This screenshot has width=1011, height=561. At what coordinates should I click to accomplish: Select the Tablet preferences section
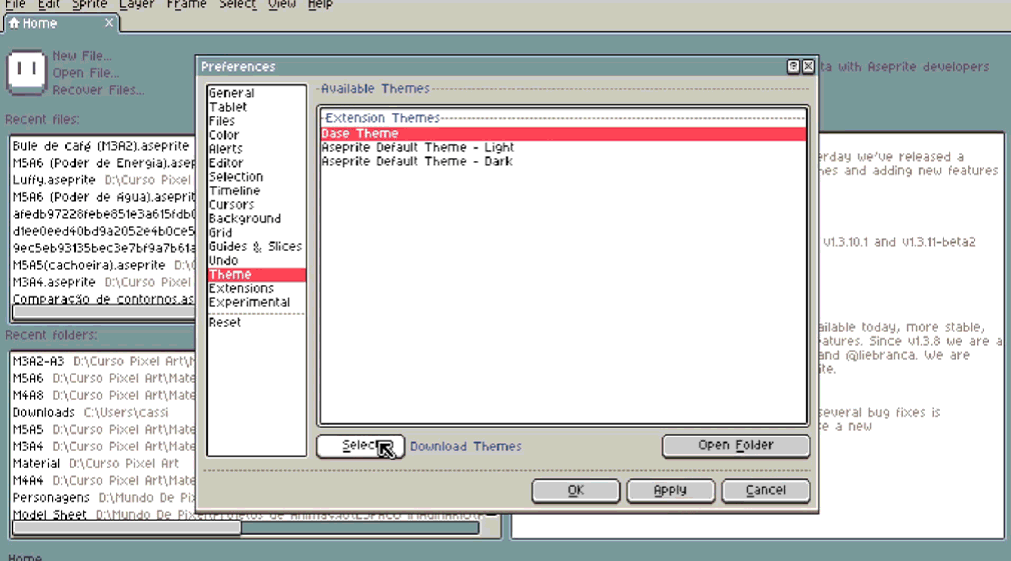point(257,107)
